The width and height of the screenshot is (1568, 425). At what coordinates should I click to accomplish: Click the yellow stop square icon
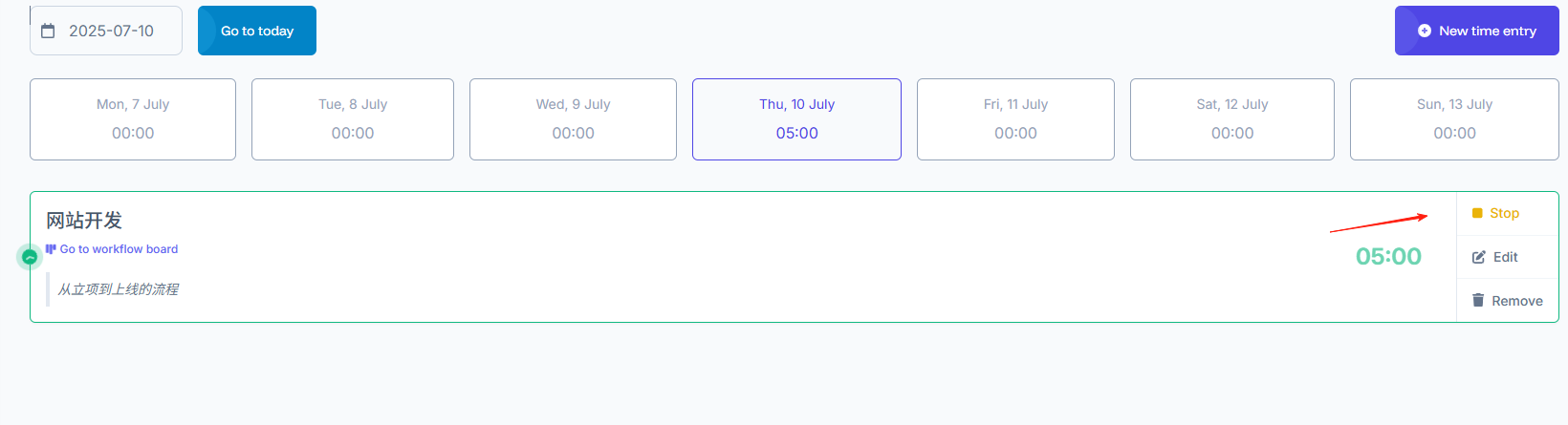(x=1477, y=213)
